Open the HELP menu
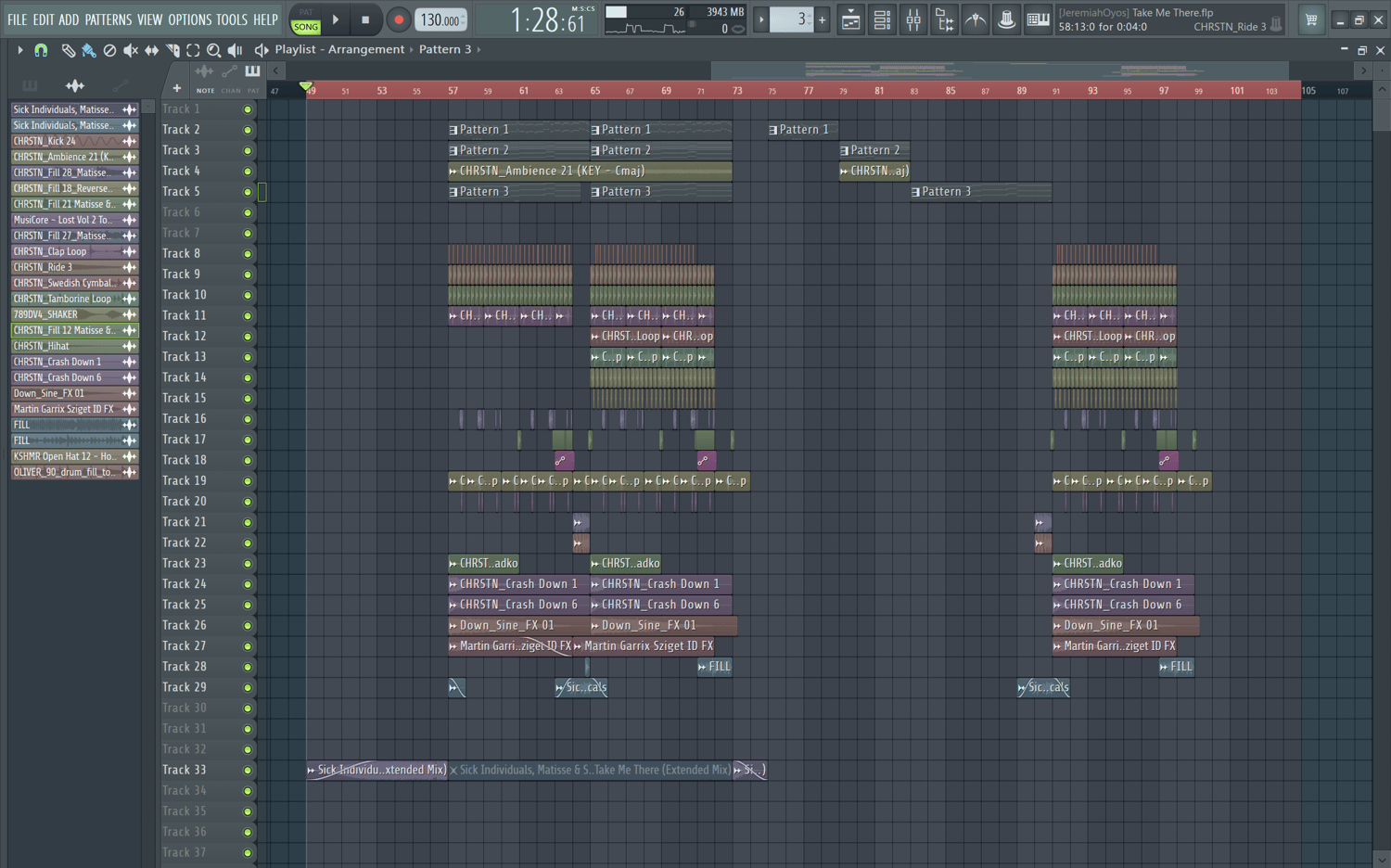The width and height of the screenshot is (1391, 868). (265, 19)
